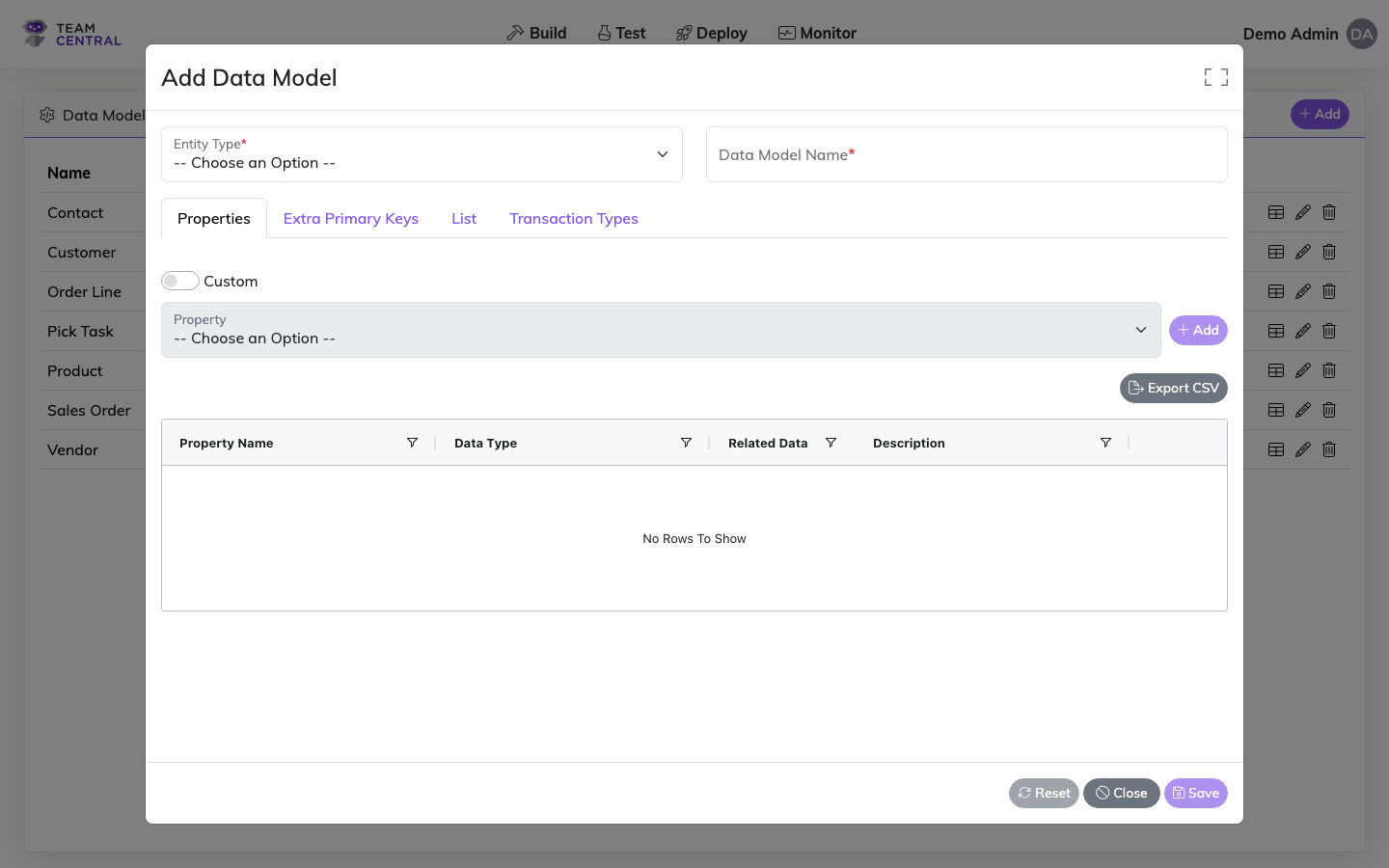The image size is (1389, 868).
Task: Delete the Contact data model
Action: (x=1329, y=212)
